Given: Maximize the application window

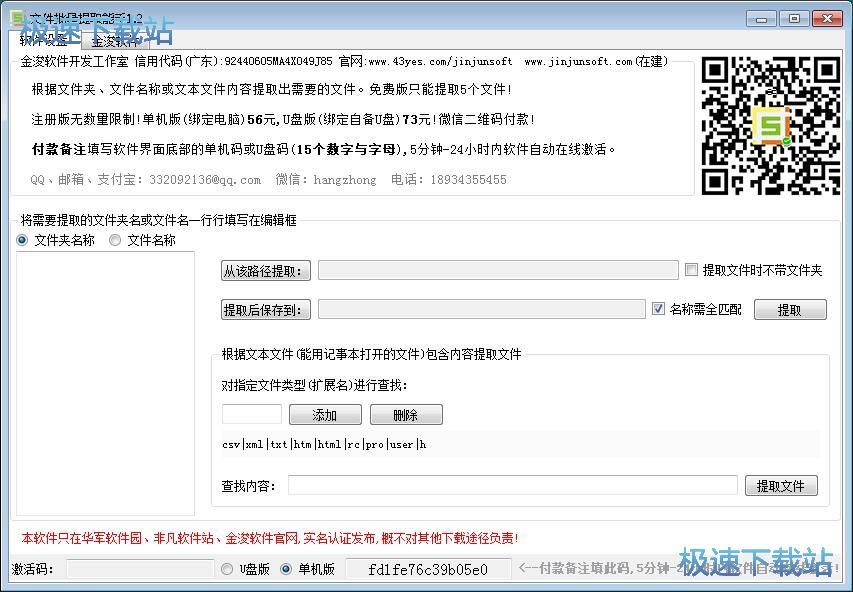Looking at the screenshot, I should [793, 19].
